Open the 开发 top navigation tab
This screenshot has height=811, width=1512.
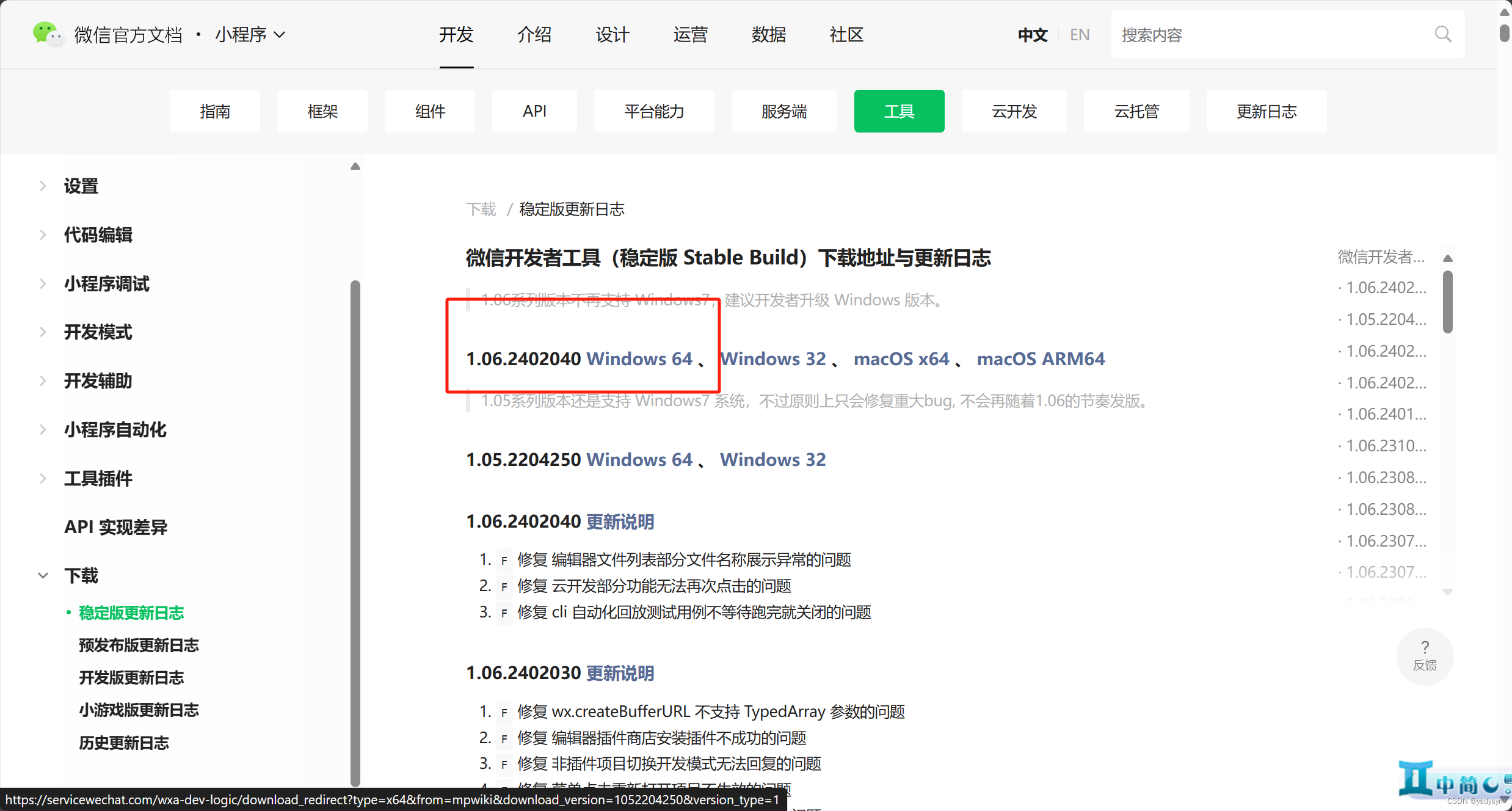click(x=456, y=35)
